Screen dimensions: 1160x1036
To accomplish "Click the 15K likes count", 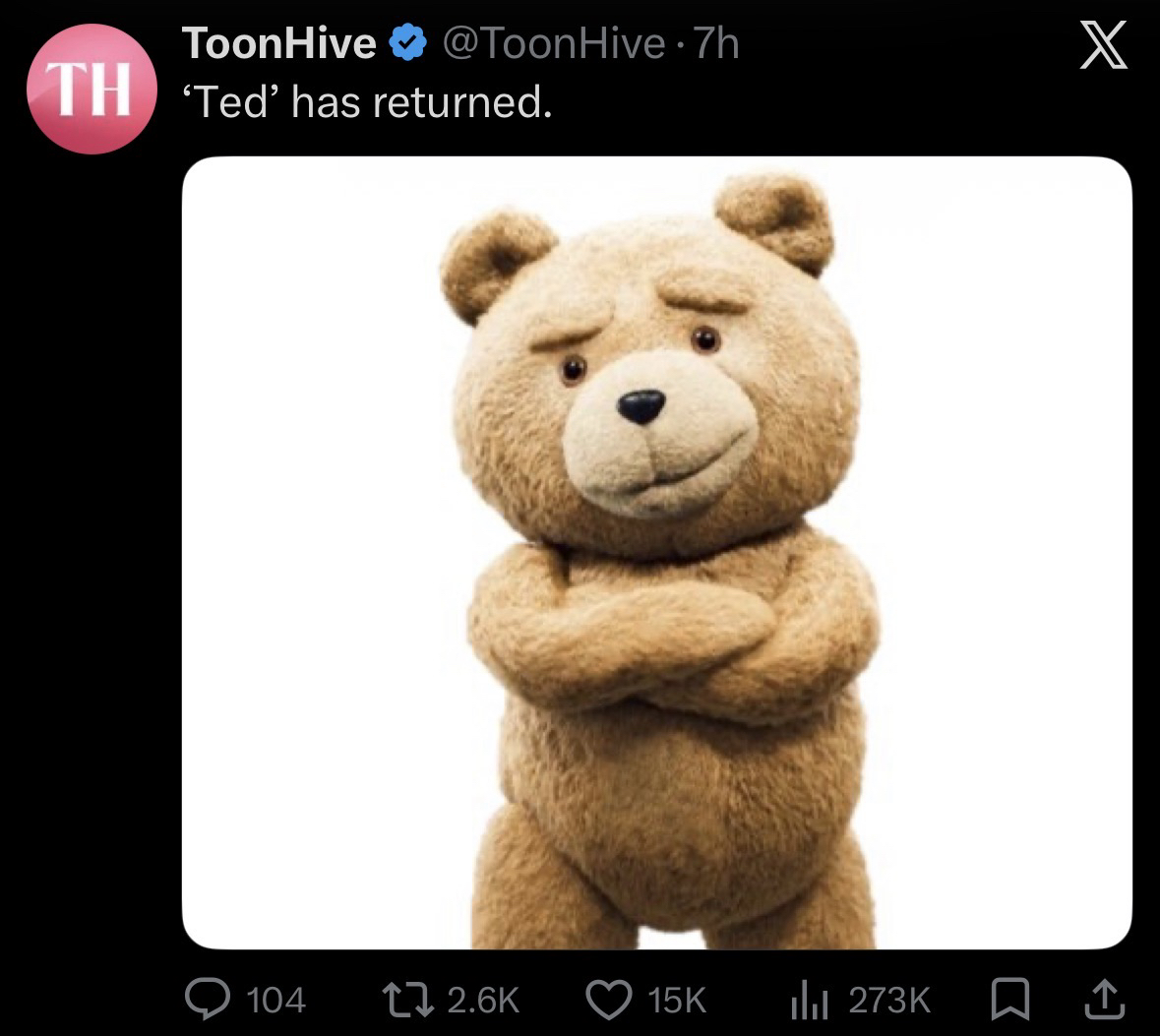I will click(x=676, y=1000).
